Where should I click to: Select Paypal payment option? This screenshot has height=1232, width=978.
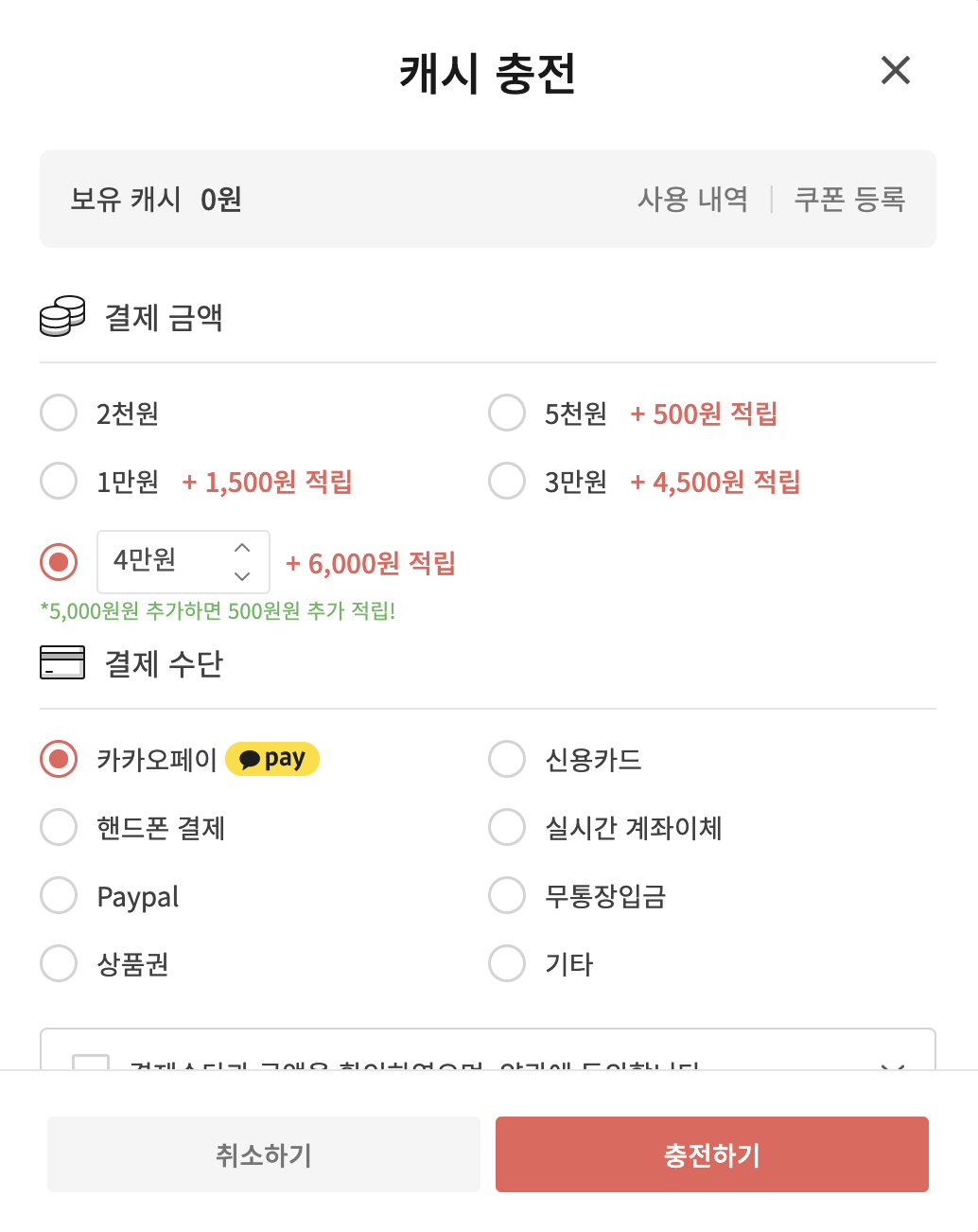point(59,894)
